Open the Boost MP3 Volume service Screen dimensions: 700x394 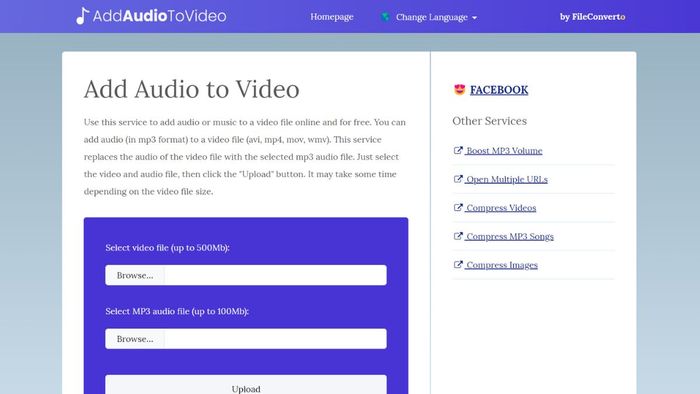(x=504, y=151)
